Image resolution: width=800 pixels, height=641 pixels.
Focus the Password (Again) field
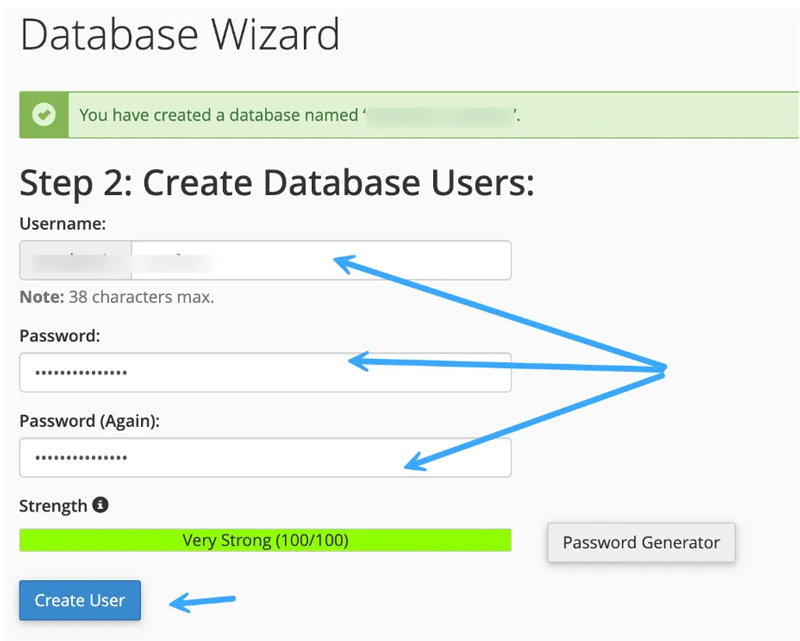click(x=265, y=457)
